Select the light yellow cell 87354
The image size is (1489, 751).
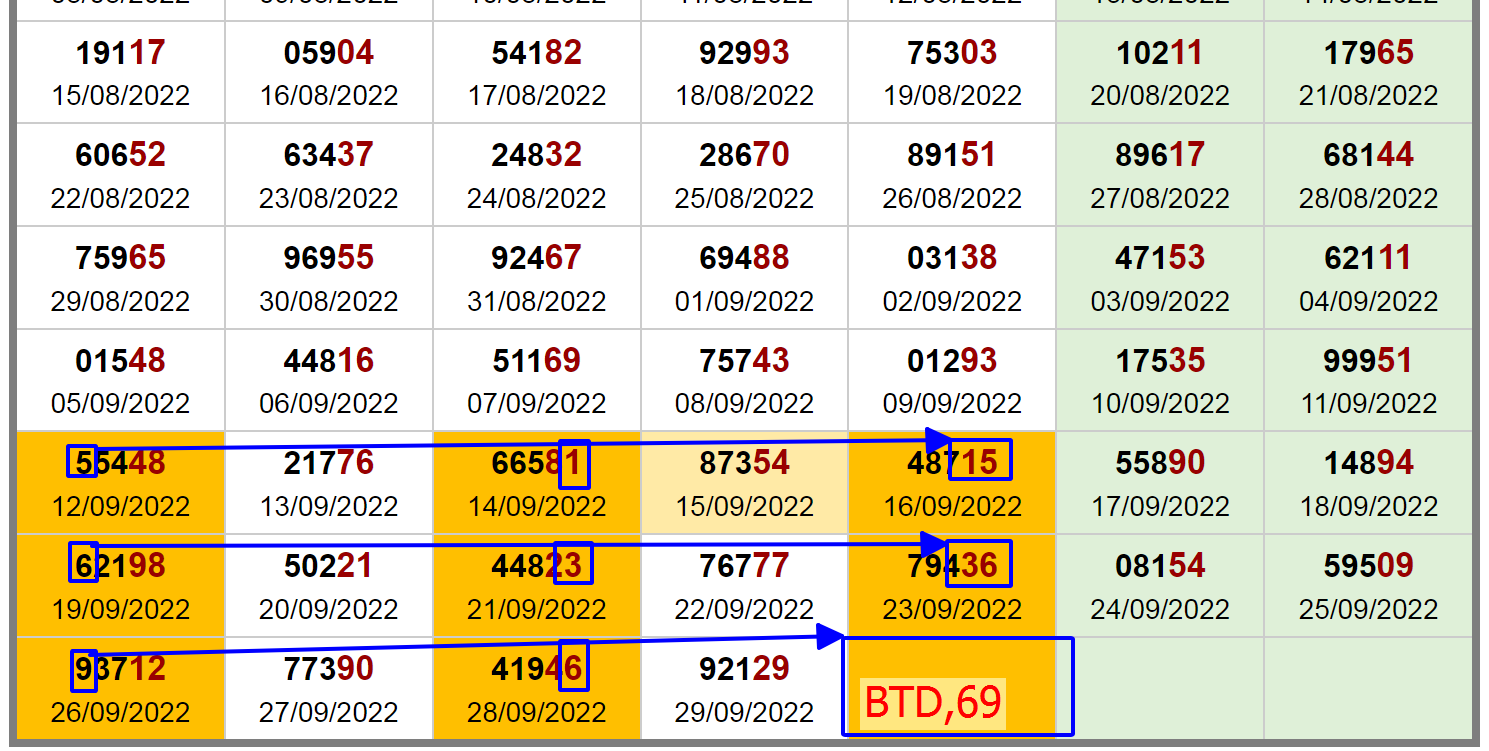[744, 482]
